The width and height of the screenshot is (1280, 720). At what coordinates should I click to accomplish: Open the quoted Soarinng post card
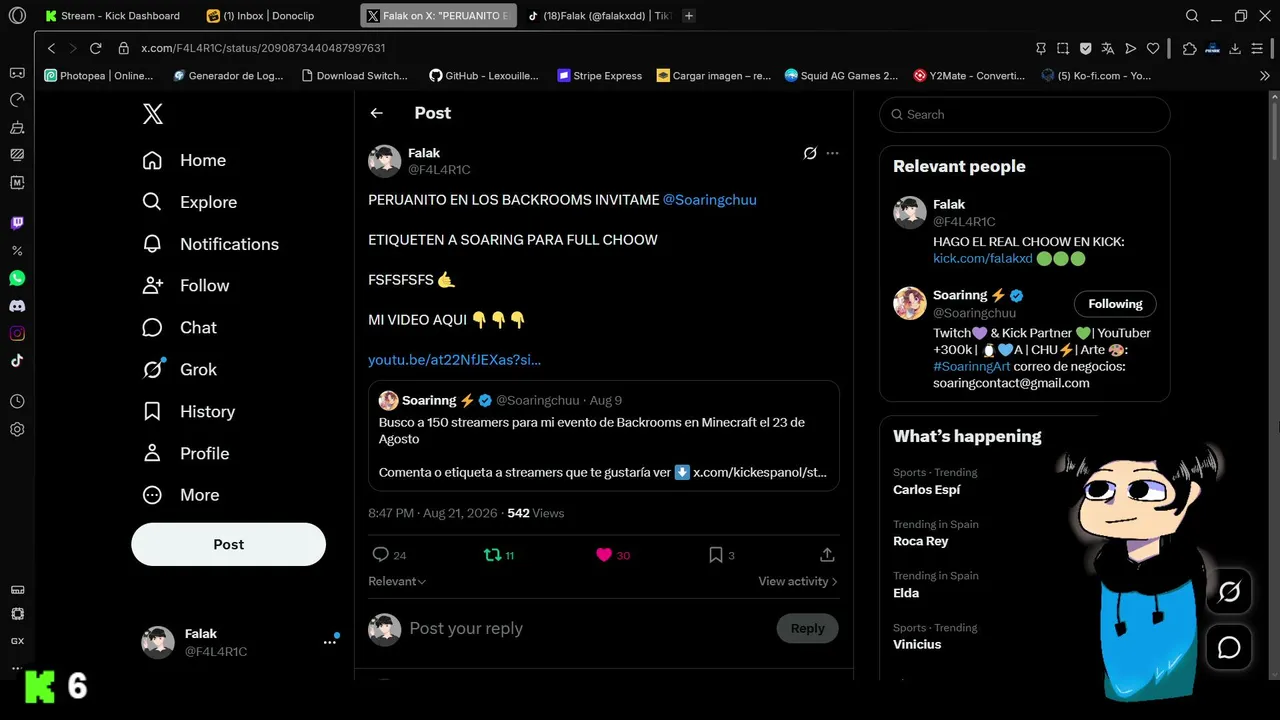coord(604,436)
